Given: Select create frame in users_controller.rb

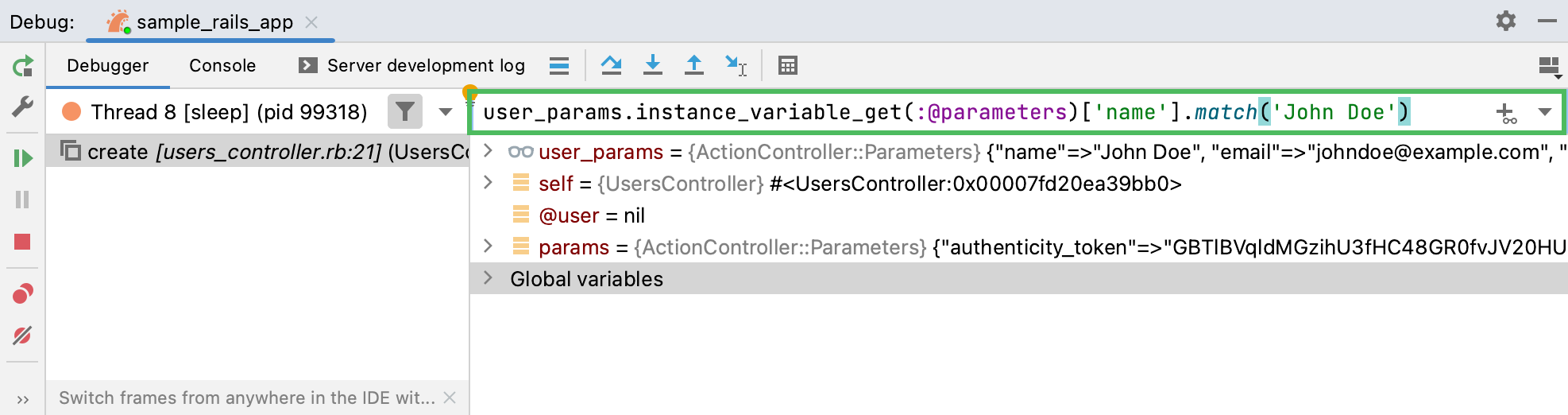Looking at the screenshot, I should click(x=262, y=151).
